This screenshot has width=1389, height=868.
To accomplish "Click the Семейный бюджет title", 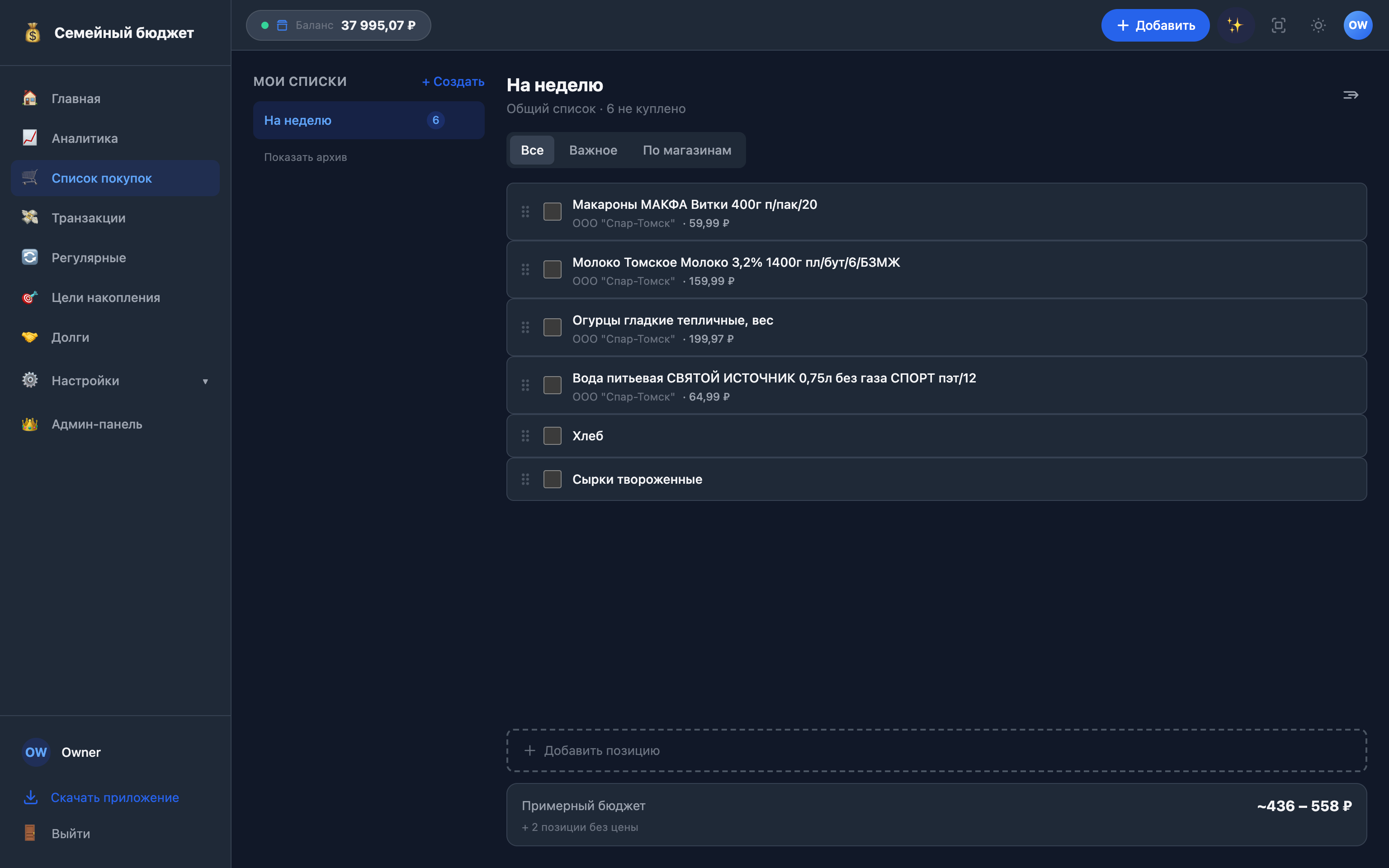I will (124, 33).
